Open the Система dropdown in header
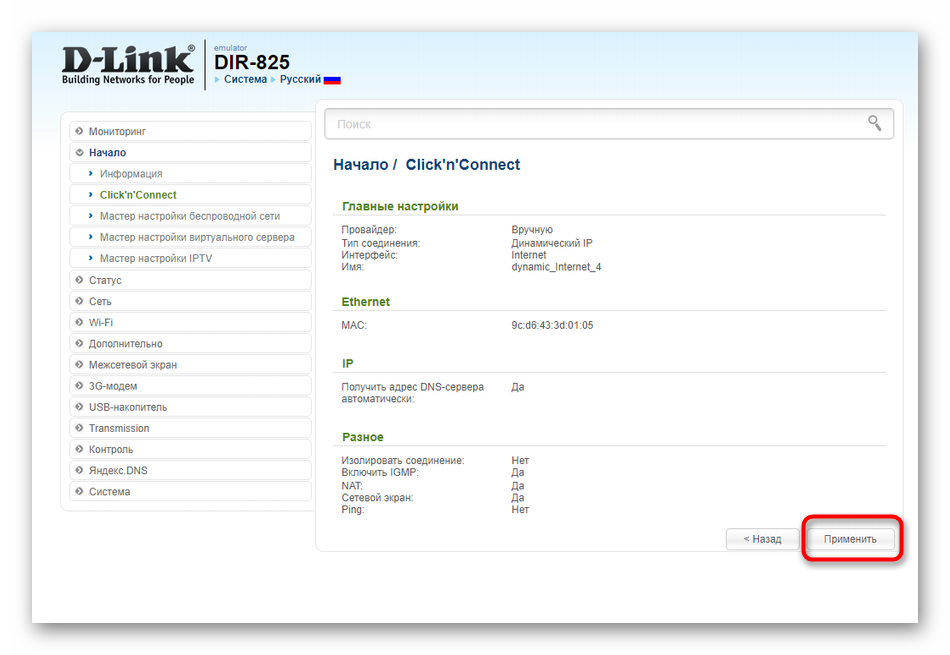The width and height of the screenshot is (950, 655). [245, 79]
